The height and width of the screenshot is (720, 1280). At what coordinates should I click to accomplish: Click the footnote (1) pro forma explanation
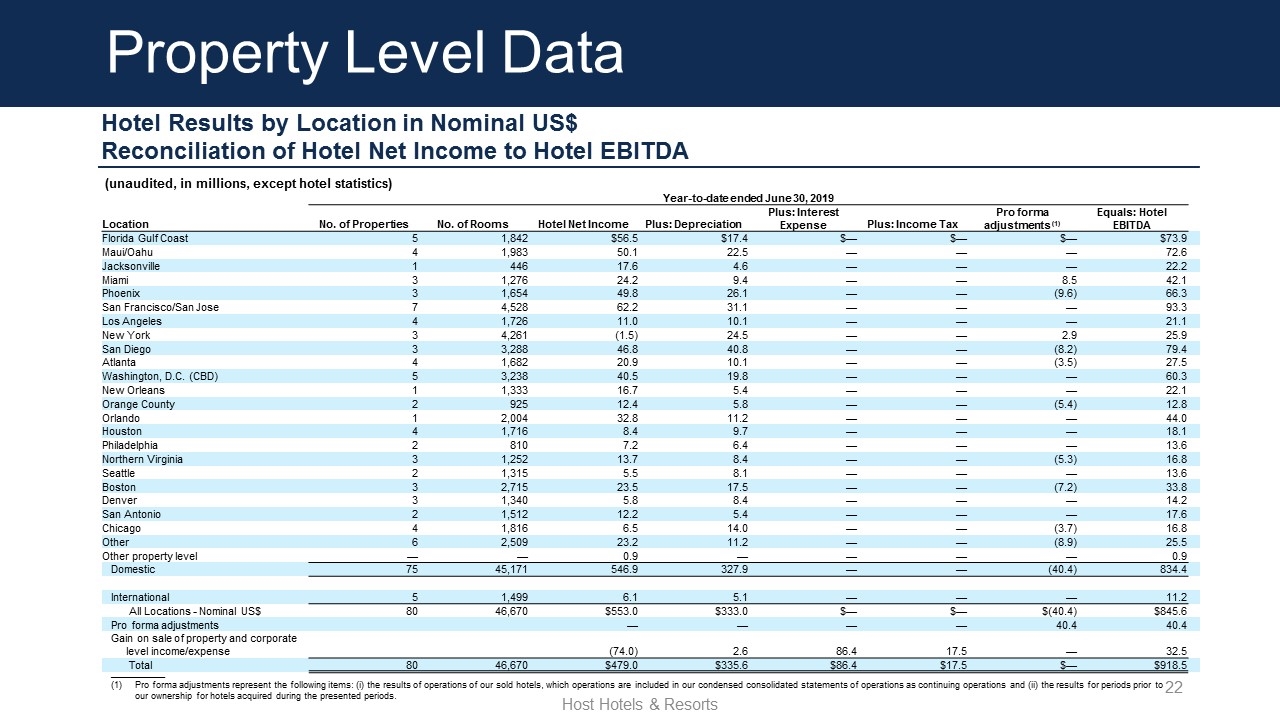[x=636, y=692]
